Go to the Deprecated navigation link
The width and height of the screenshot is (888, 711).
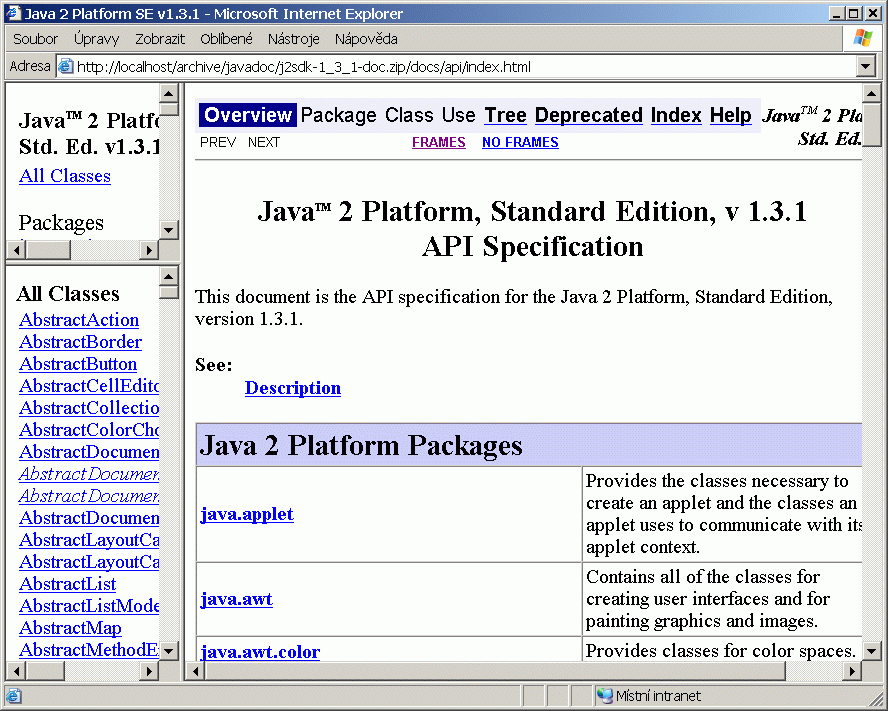click(588, 115)
